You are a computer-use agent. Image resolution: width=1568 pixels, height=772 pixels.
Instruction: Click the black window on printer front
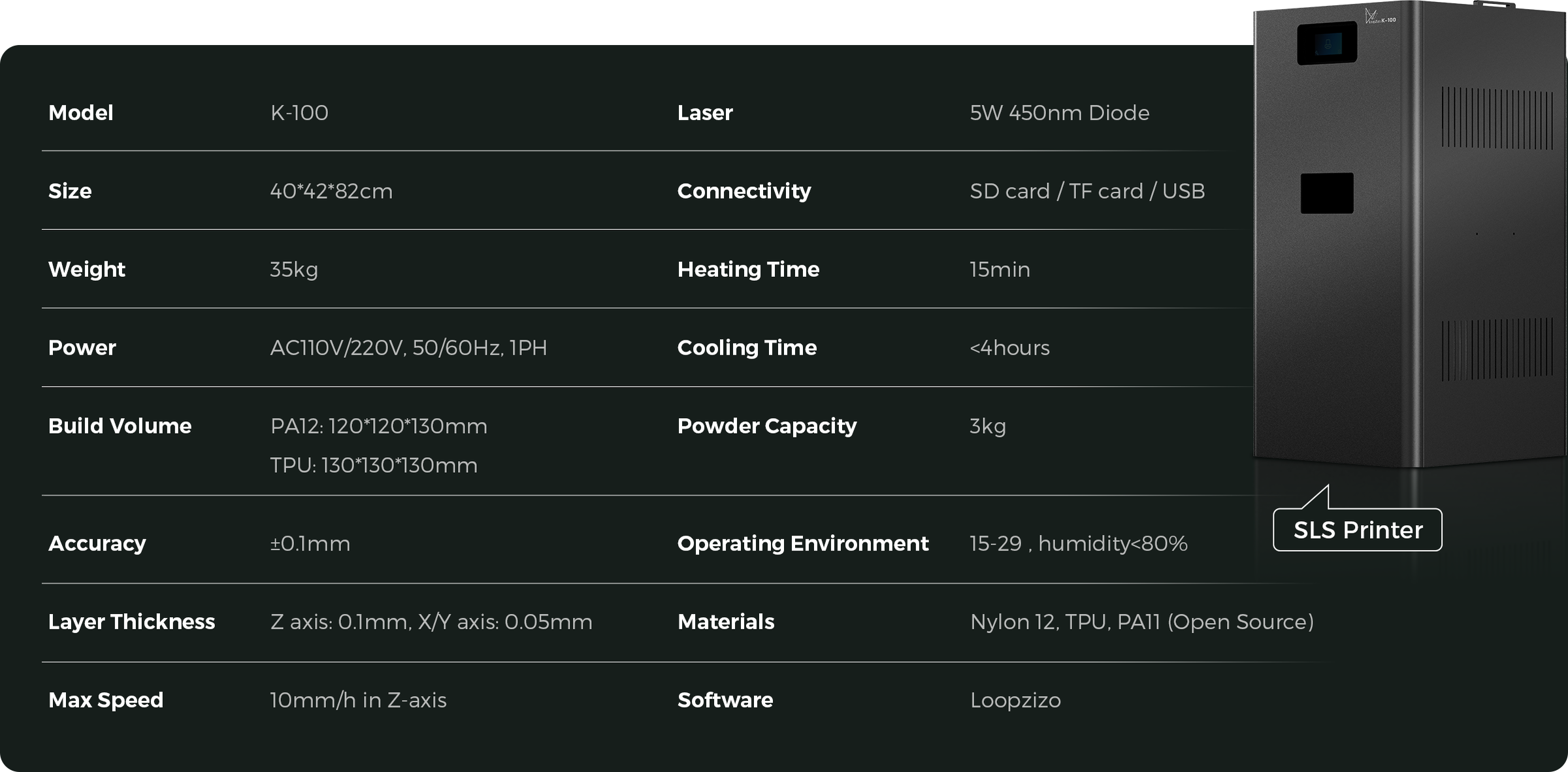tap(1326, 193)
